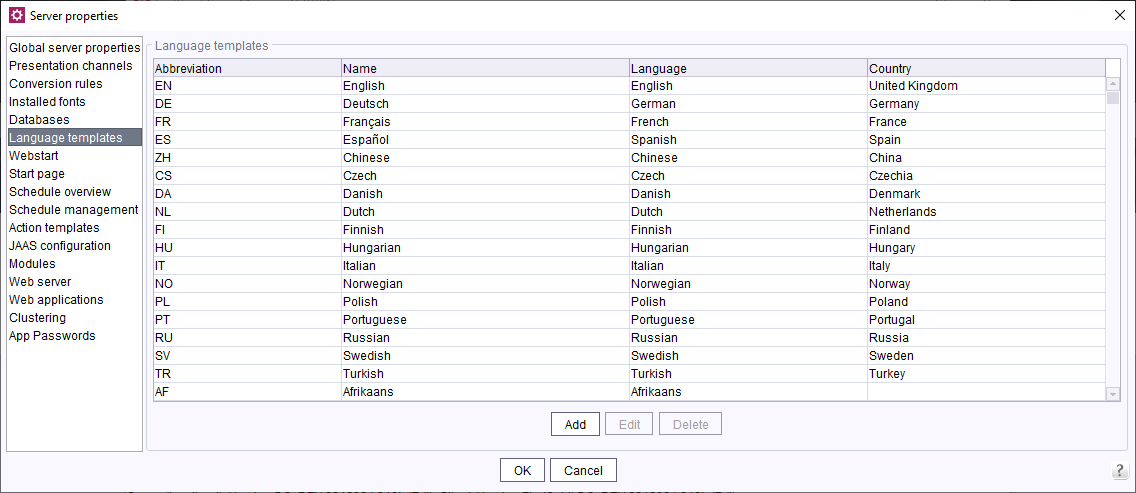This screenshot has height=493, width=1136.
Task: Select Language templates in sidebar
Action: coord(75,138)
